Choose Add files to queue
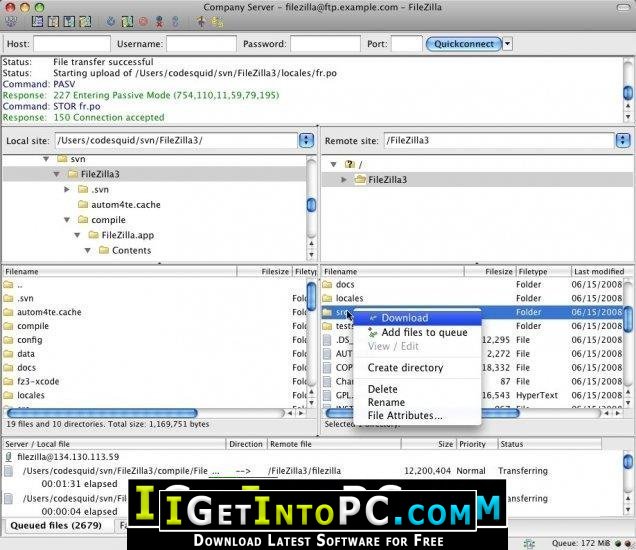Screen dimensions: 636x550 point(417,332)
